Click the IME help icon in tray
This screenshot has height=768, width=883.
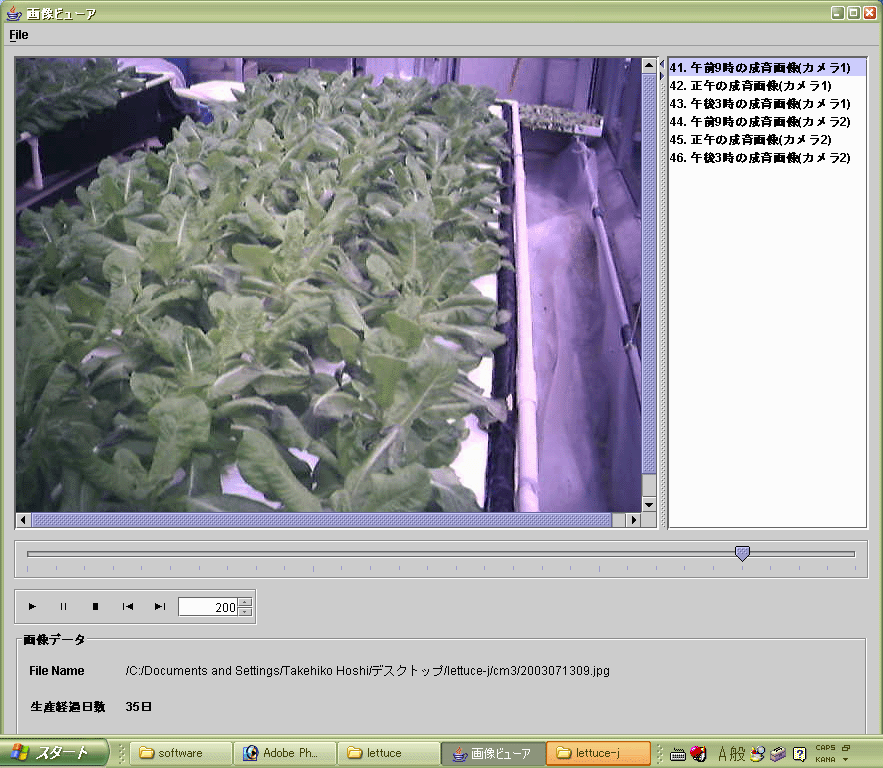[x=799, y=753]
